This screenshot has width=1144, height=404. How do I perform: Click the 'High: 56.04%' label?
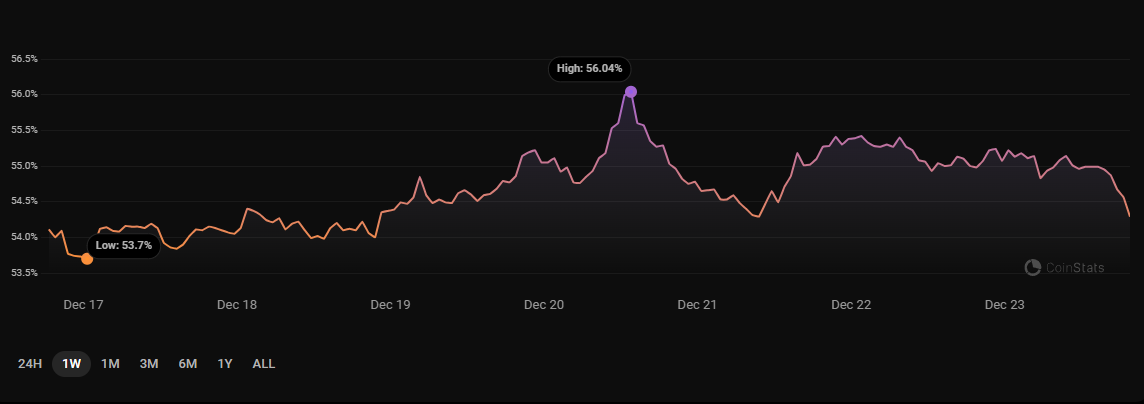coord(590,69)
